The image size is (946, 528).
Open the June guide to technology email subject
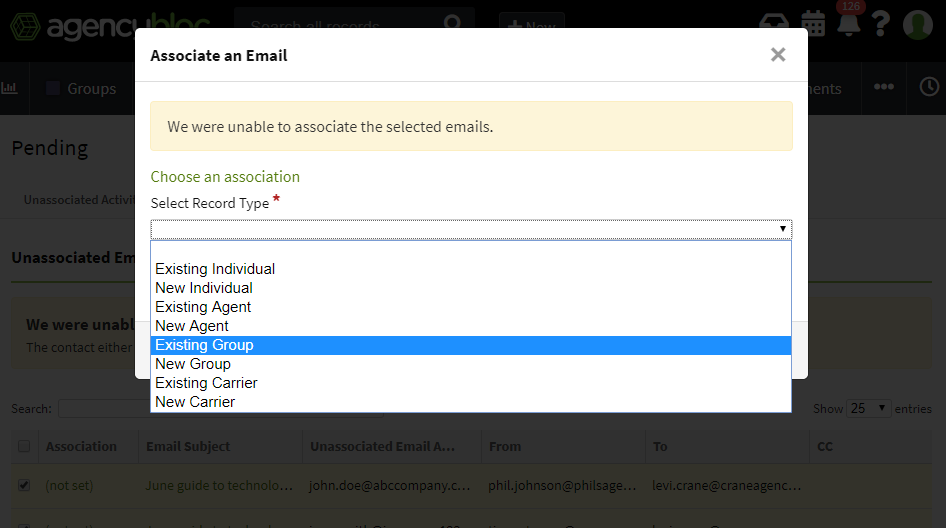[219, 486]
